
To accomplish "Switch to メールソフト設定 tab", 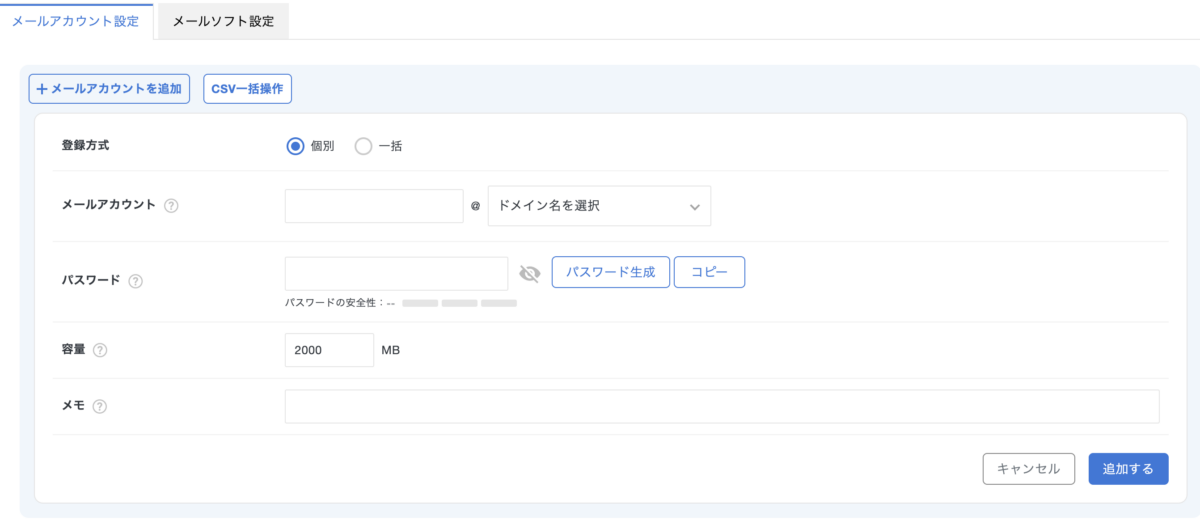I will pyautogui.click(x=223, y=21).
